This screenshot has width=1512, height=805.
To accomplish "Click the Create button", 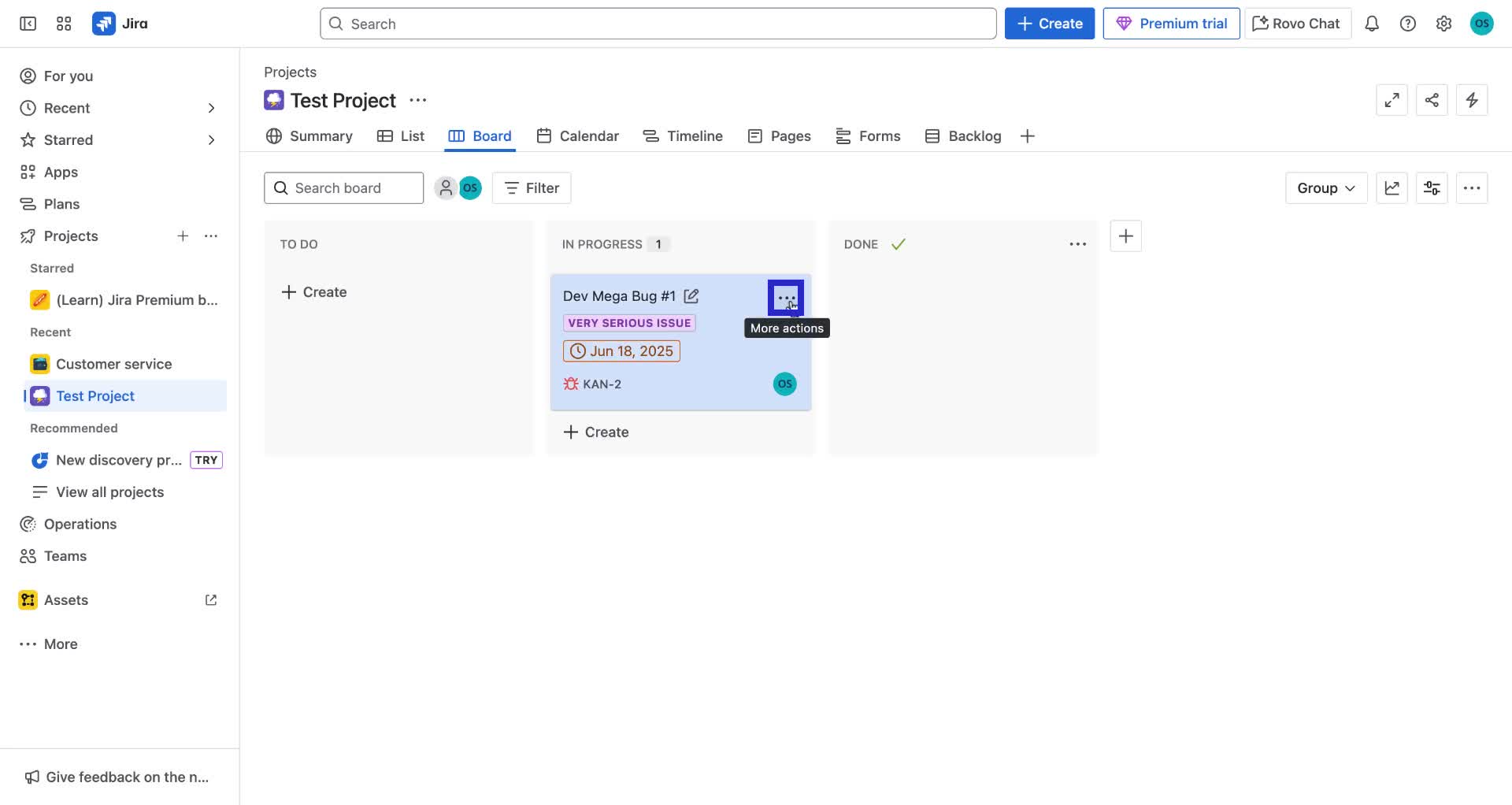I will tap(1049, 23).
